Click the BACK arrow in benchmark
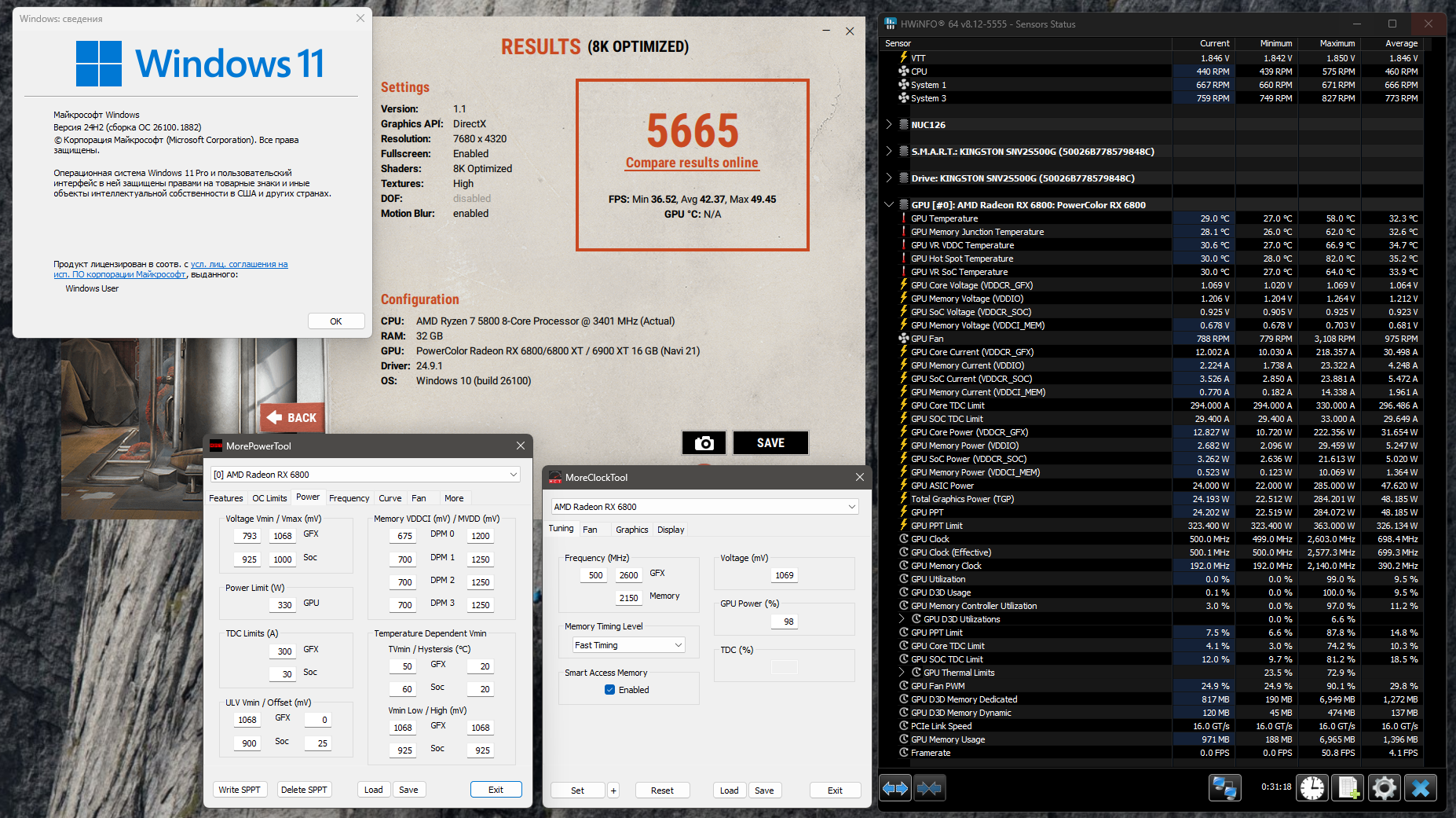1456x818 pixels. [x=292, y=418]
